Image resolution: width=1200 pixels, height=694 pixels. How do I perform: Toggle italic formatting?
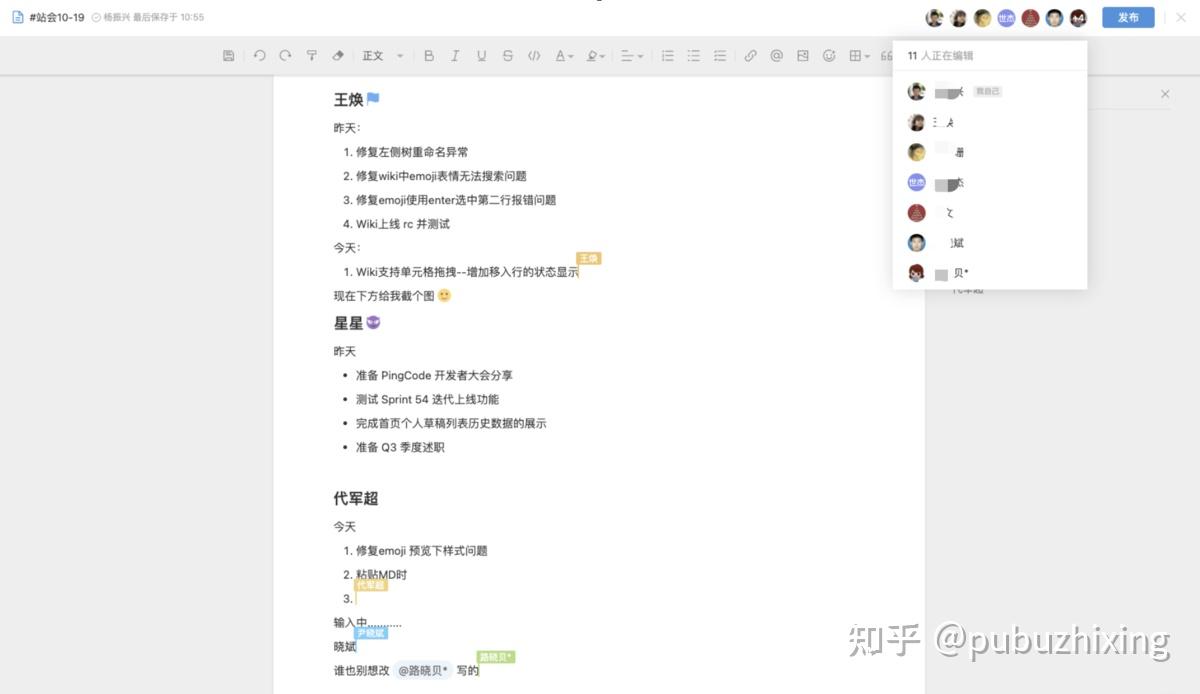455,56
